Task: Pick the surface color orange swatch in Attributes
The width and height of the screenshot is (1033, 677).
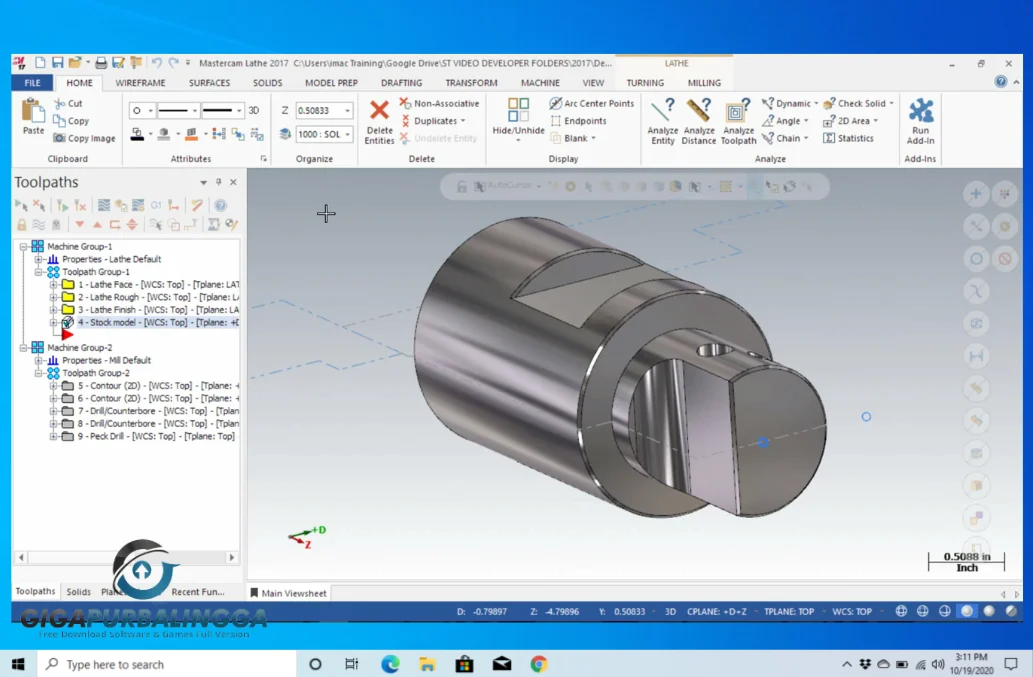Action: [191, 134]
